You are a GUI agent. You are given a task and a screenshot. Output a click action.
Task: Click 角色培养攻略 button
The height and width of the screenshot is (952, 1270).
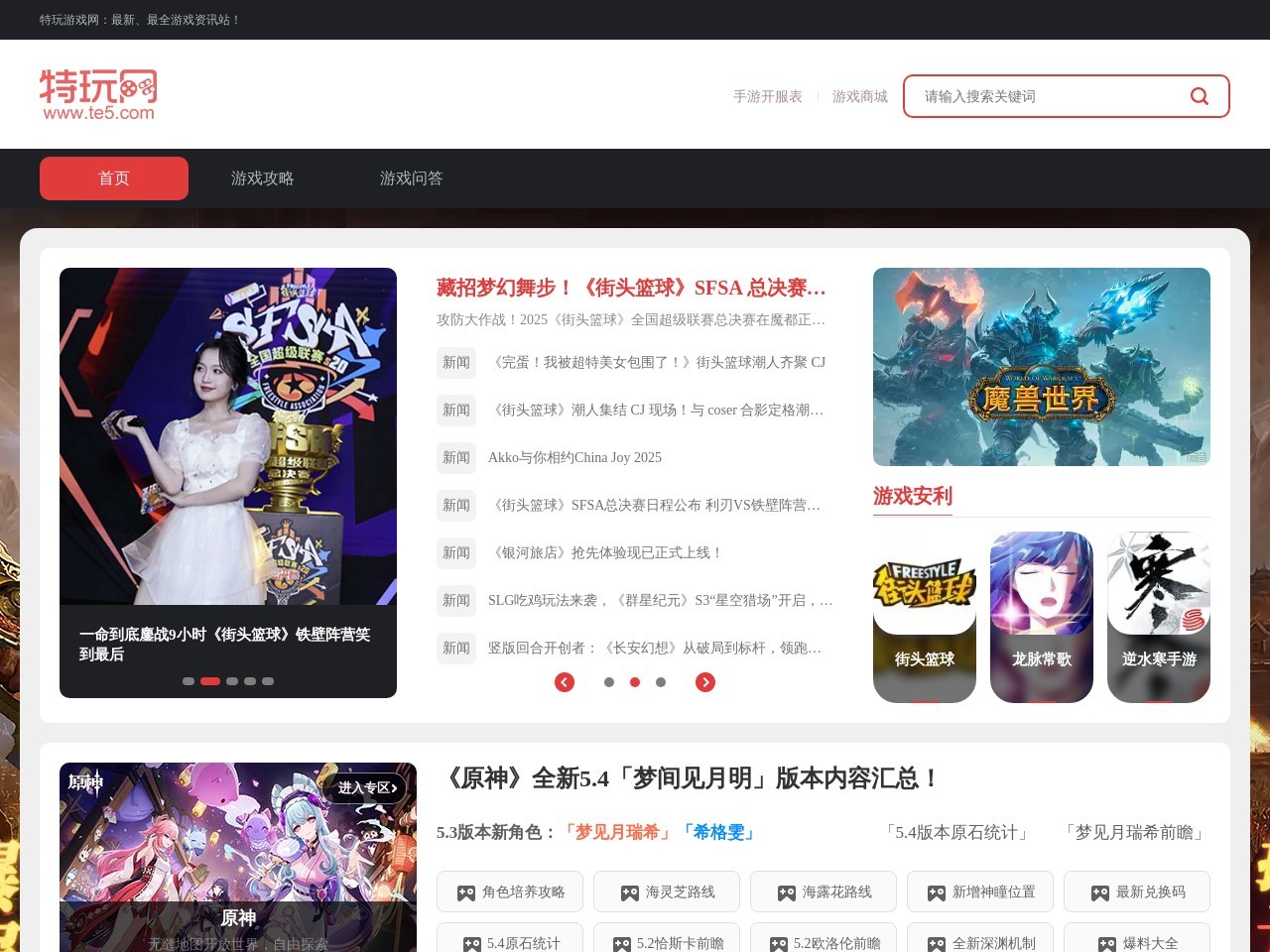tap(510, 892)
